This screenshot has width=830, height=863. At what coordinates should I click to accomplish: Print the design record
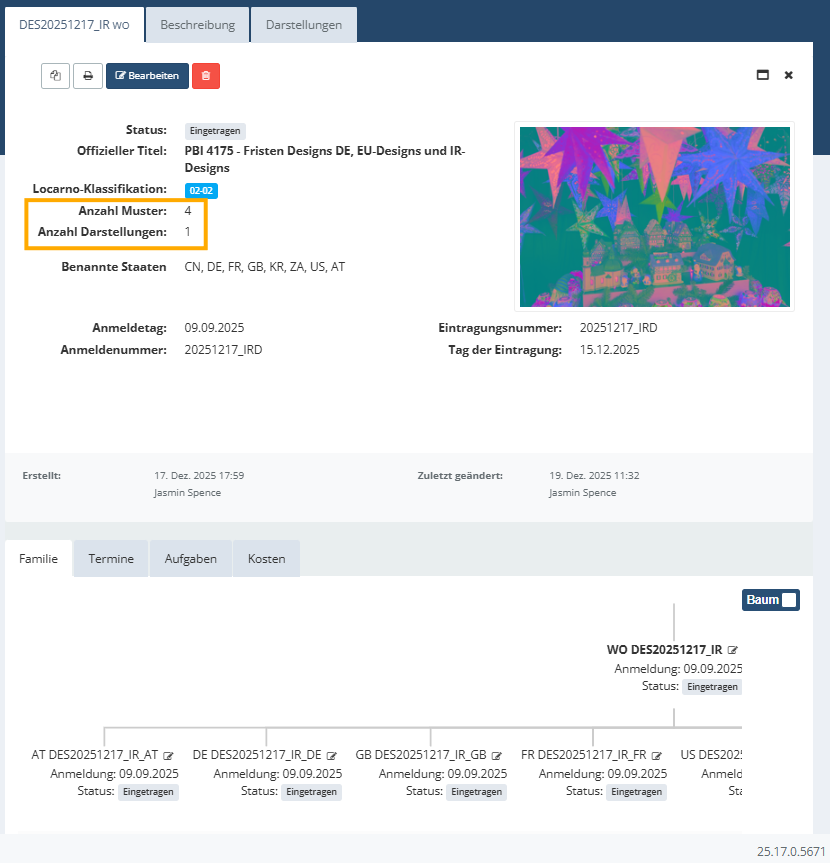[x=88, y=76]
